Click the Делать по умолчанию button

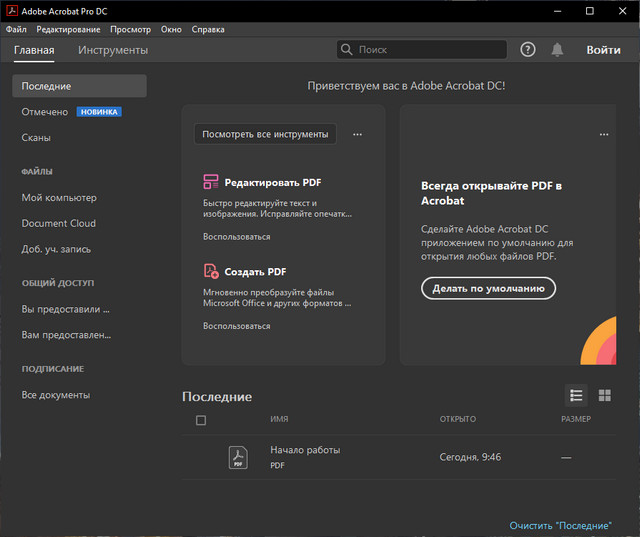(488, 288)
